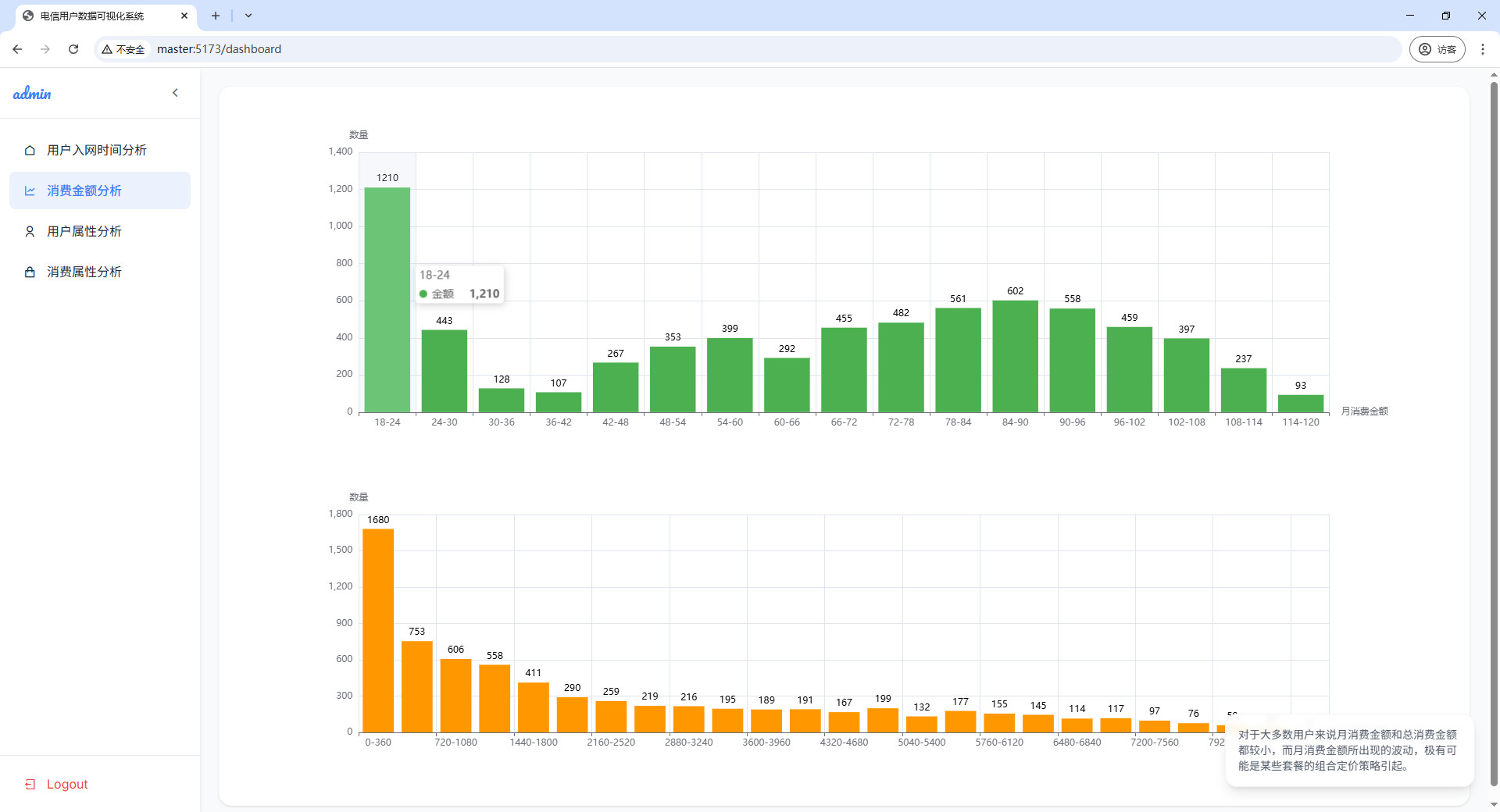The image size is (1500, 812).
Task: Click the admin logo
Action: [x=32, y=94]
